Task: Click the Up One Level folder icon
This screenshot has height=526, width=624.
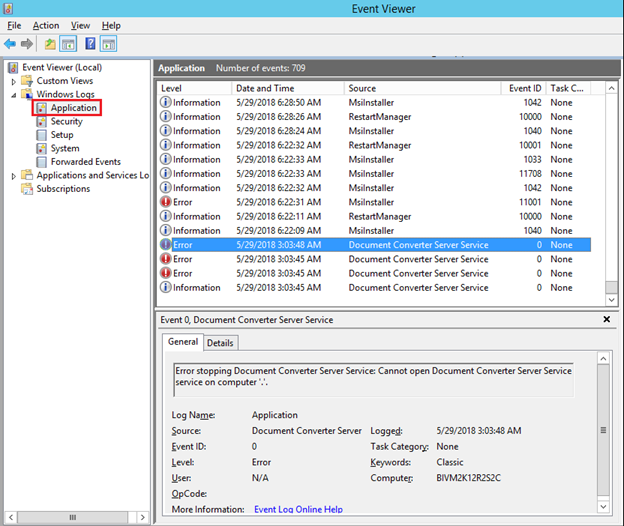Action: [50, 44]
